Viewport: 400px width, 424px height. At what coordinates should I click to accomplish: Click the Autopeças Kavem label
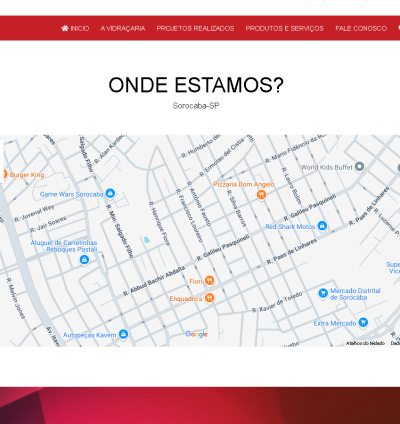pos(90,335)
